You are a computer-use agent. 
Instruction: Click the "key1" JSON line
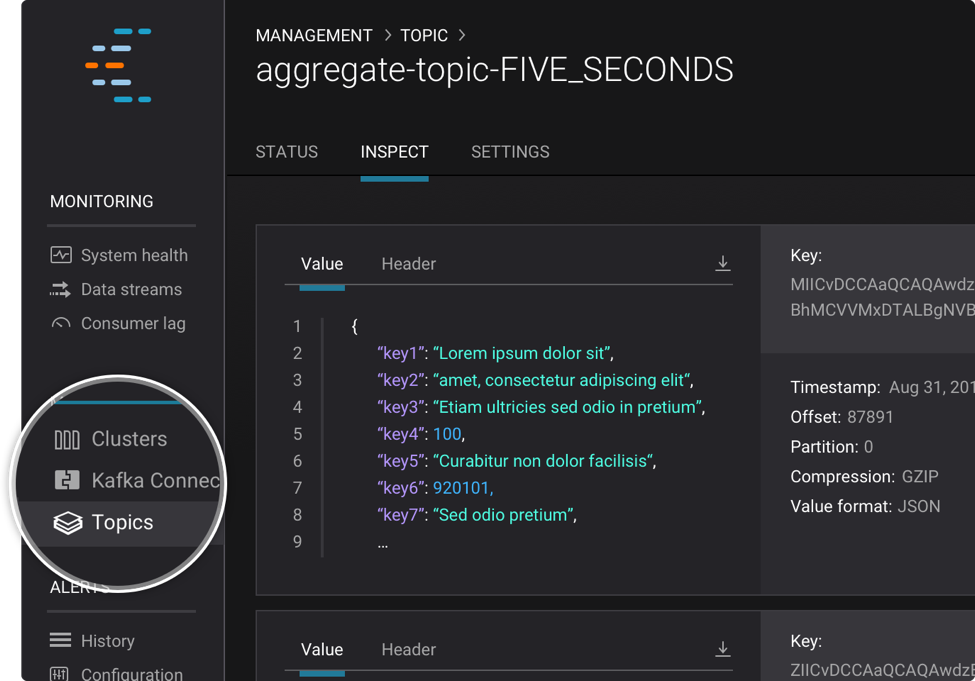pyautogui.click(x=496, y=353)
